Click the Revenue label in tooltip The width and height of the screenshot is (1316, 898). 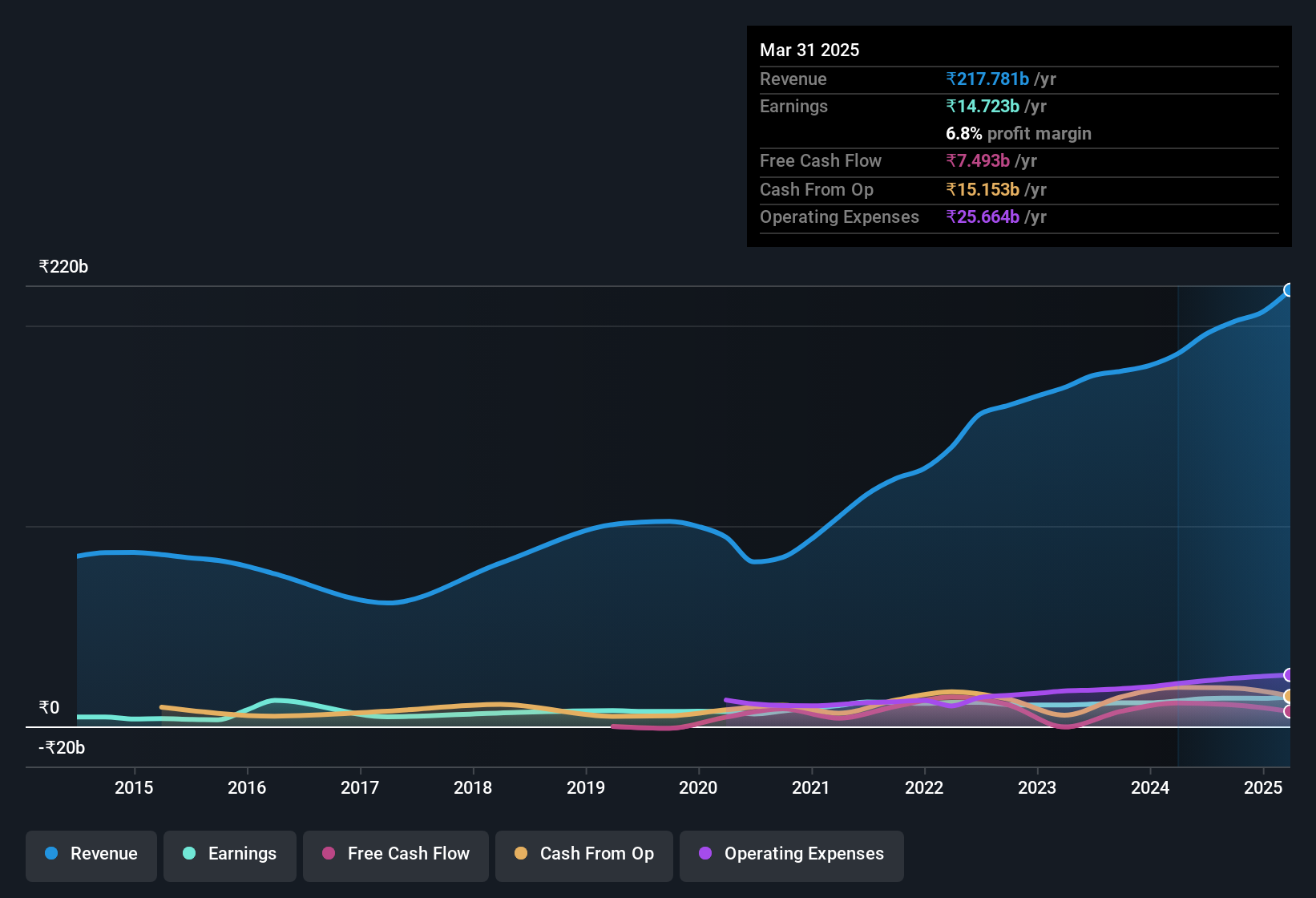[x=793, y=79]
